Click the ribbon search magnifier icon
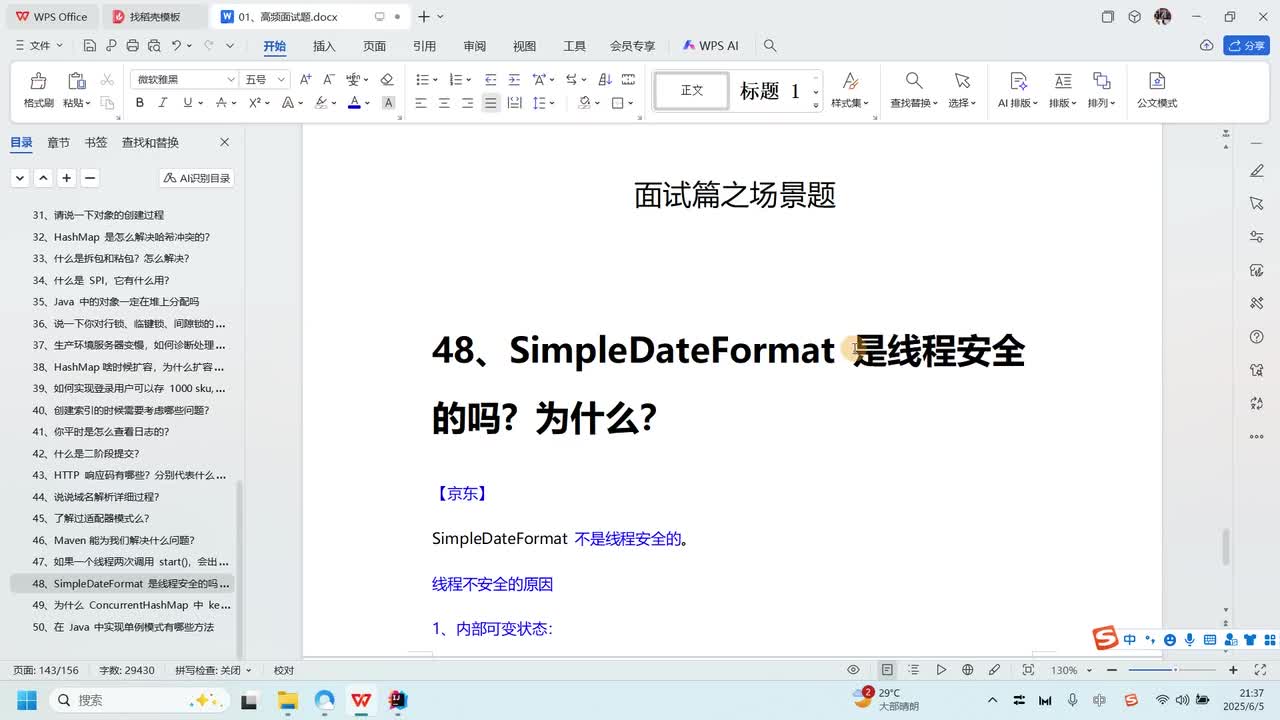The height and width of the screenshot is (720, 1280). 770,46
